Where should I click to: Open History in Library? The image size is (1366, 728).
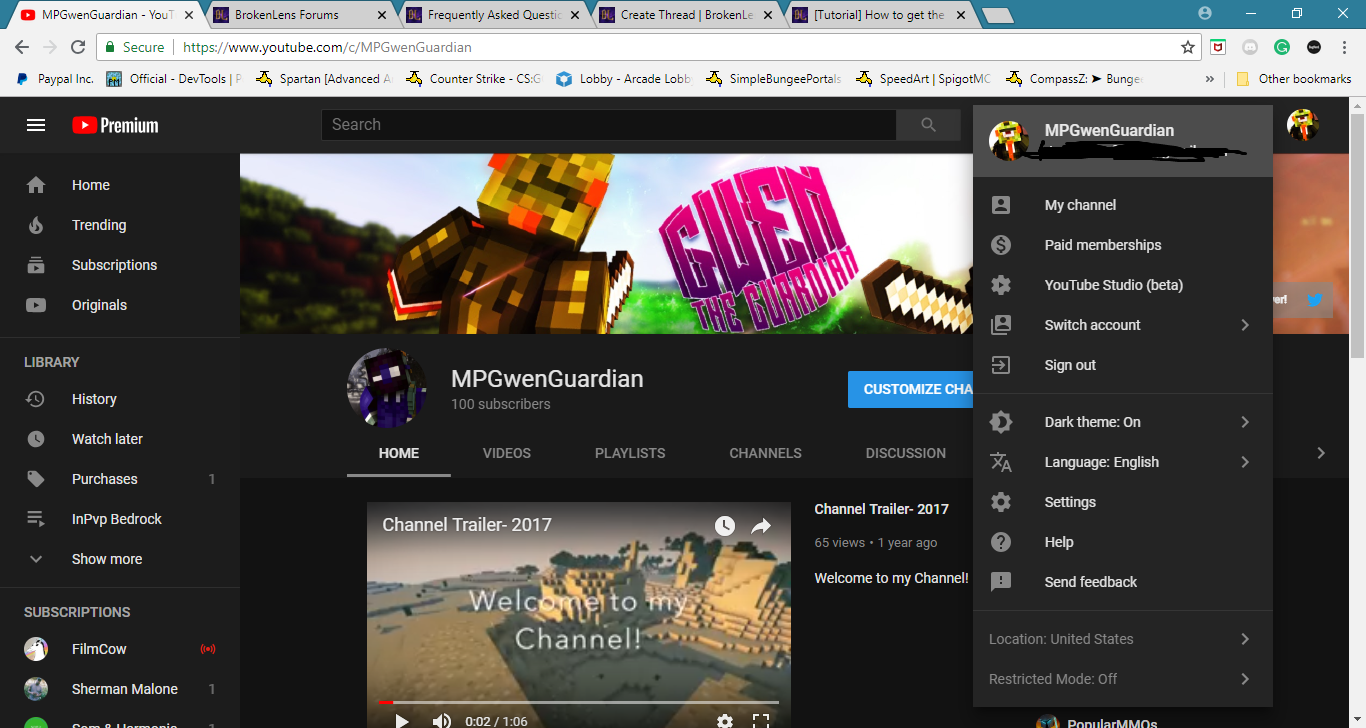click(x=120, y=399)
